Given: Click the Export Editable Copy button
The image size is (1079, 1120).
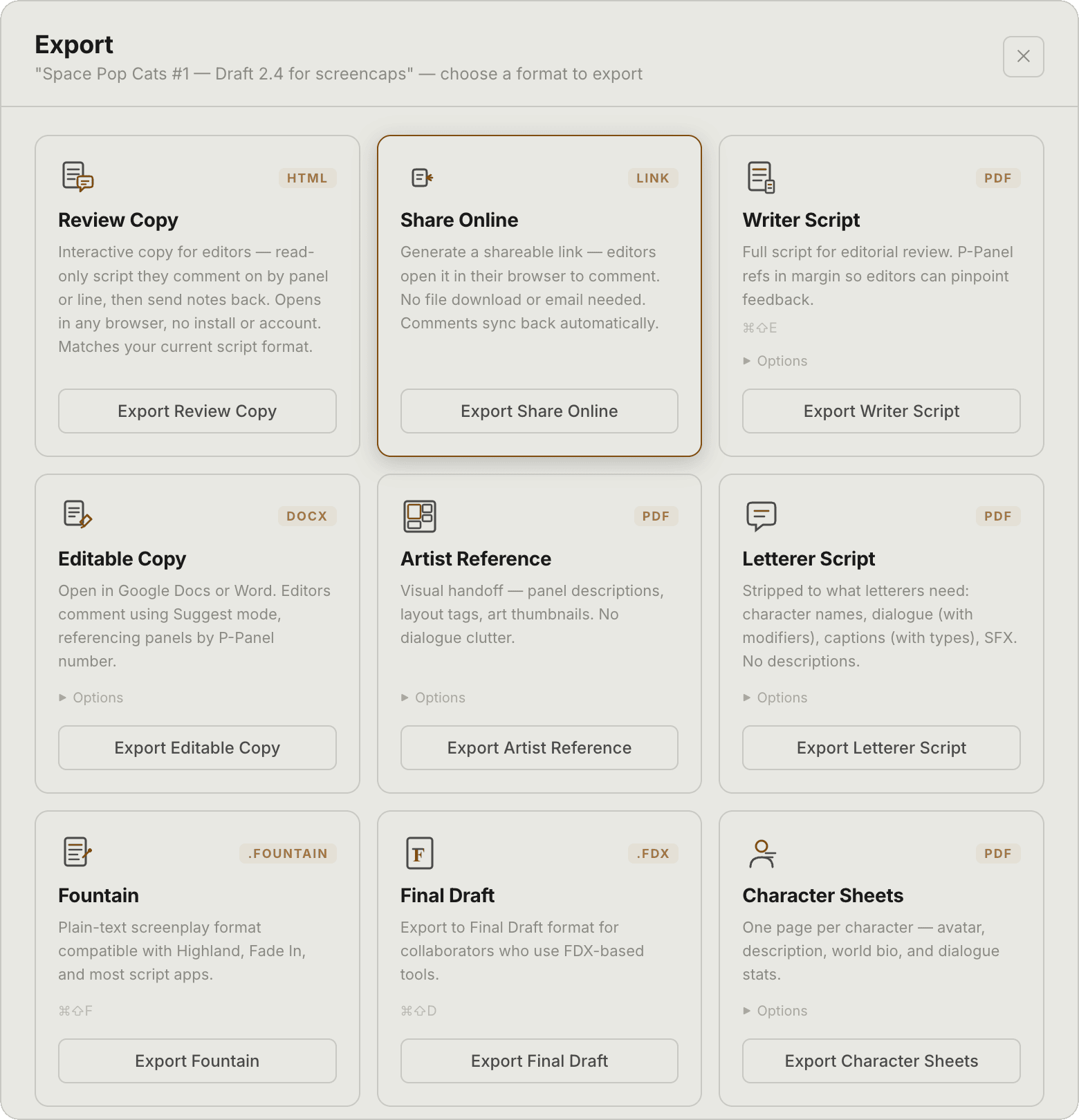Looking at the screenshot, I should click(x=197, y=748).
